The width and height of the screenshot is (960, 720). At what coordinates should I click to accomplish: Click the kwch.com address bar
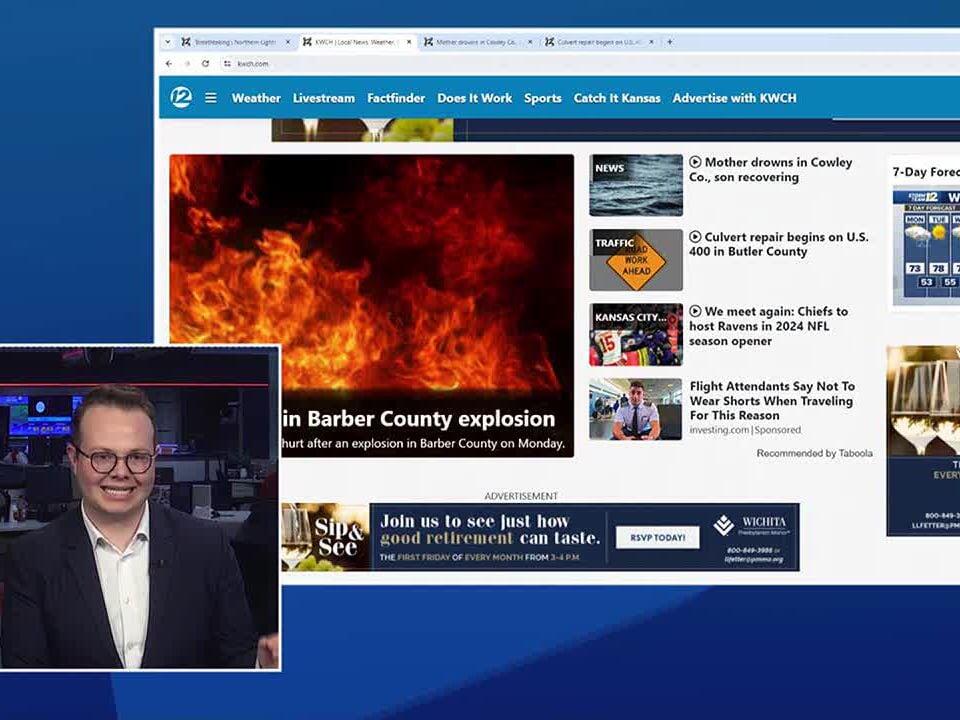(255, 63)
